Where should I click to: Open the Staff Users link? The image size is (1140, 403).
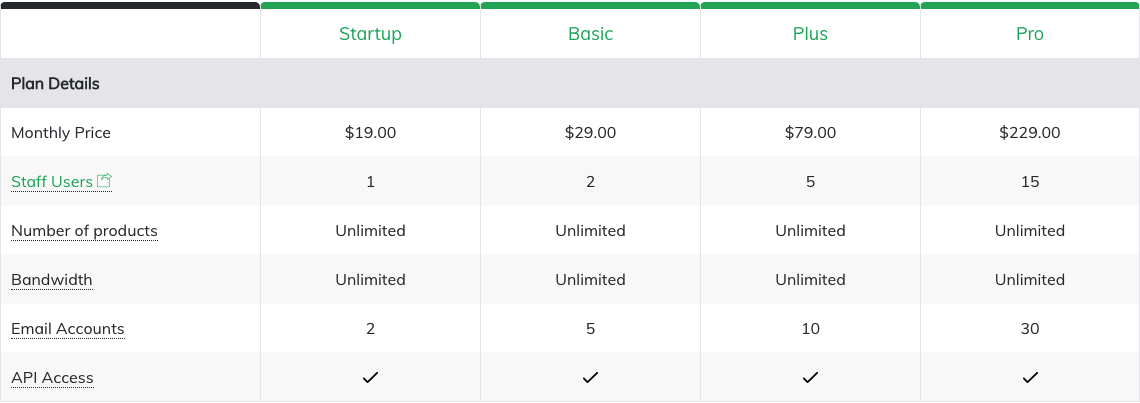click(x=52, y=182)
